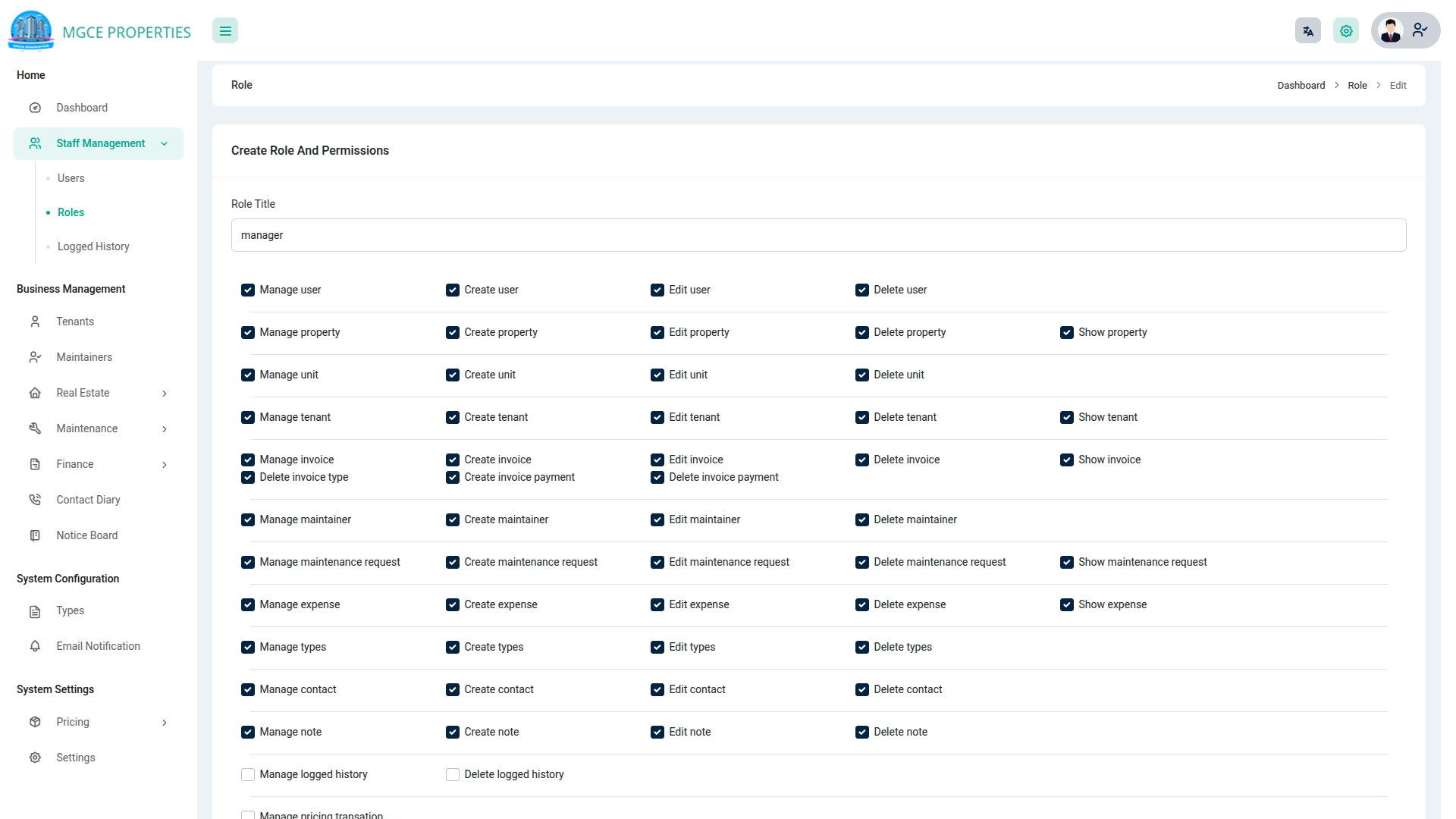Open the Logged History menu item
Screen dimensions: 1456x819
93,246
